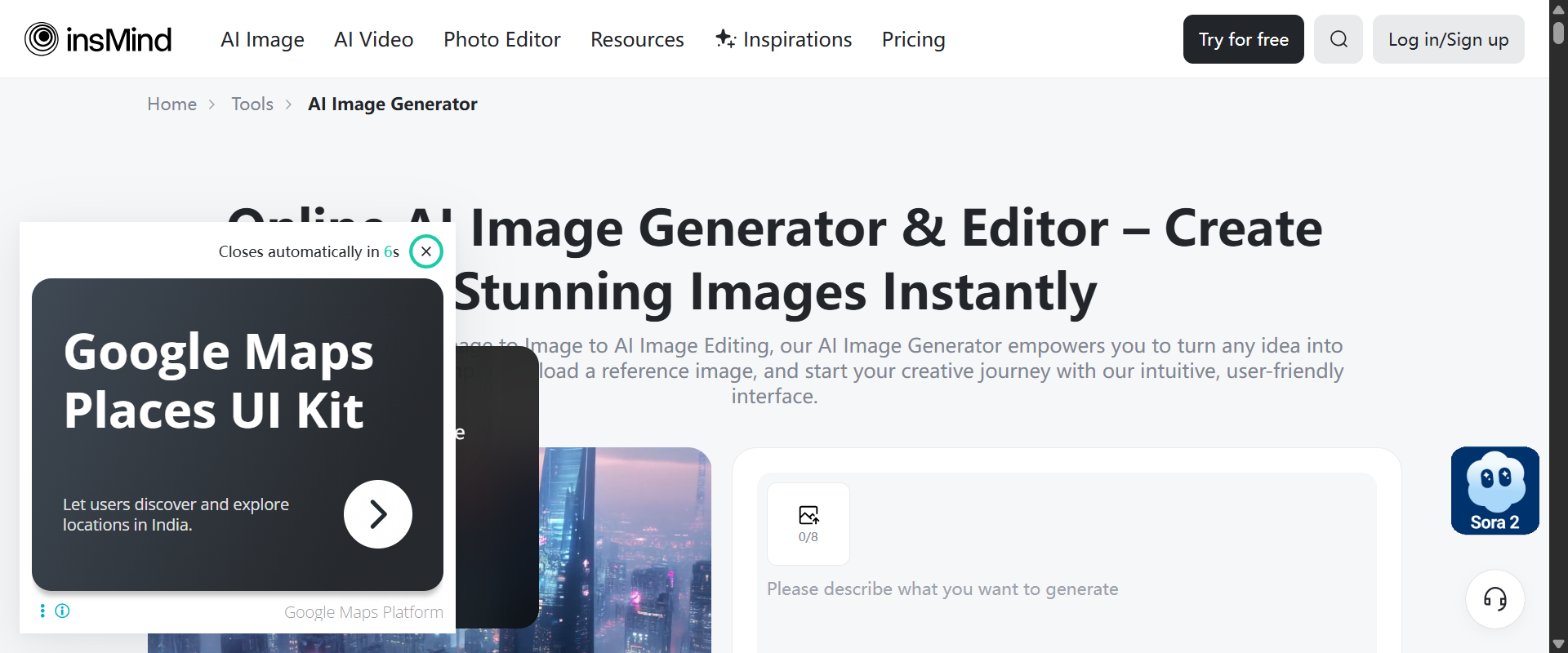The image size is (1568, 653).
Task: Click the Google Maps Places UI Kit headline
Action: coord(219,380)
